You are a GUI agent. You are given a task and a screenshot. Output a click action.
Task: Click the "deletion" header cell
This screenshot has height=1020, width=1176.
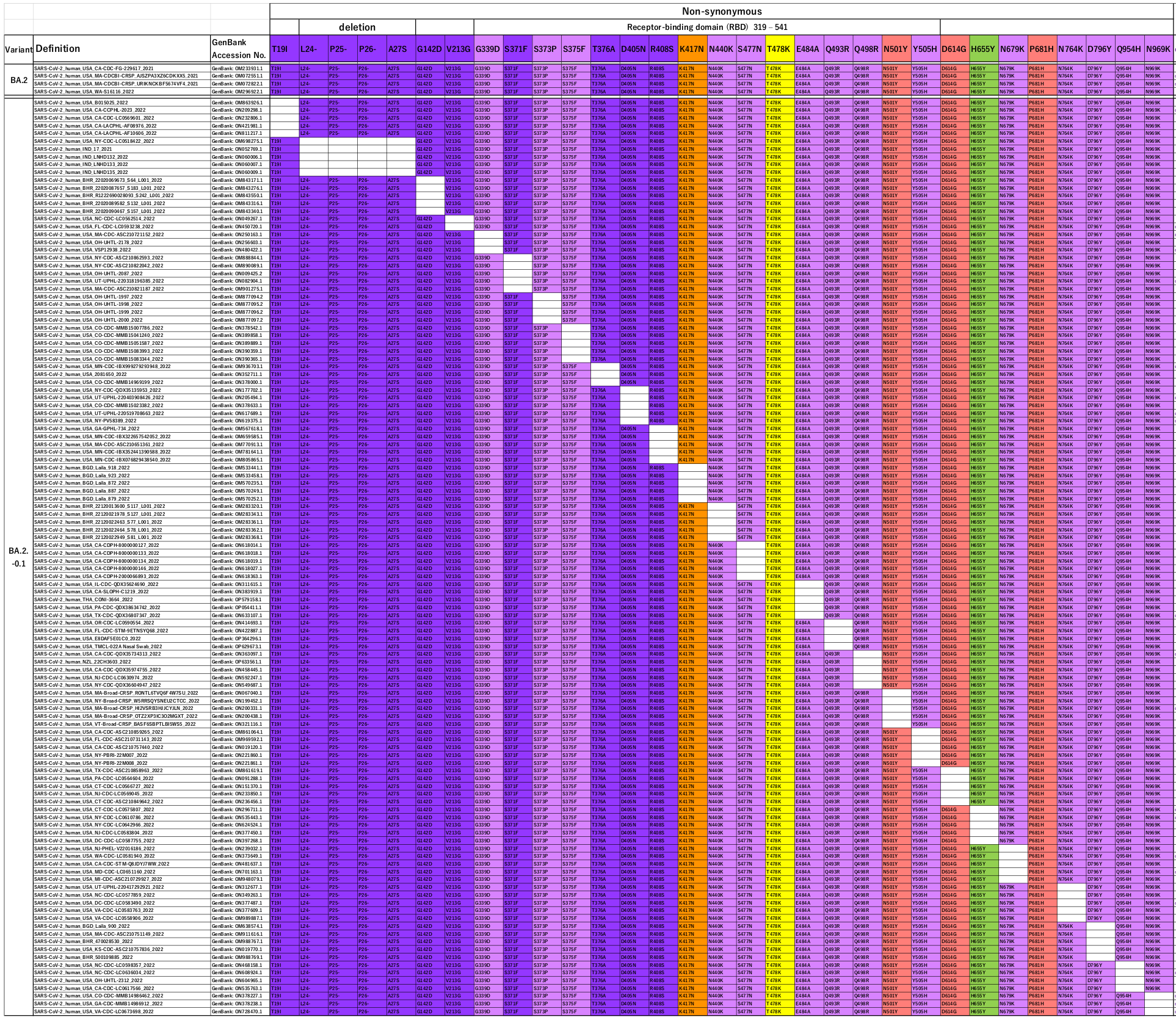(357, 27)
